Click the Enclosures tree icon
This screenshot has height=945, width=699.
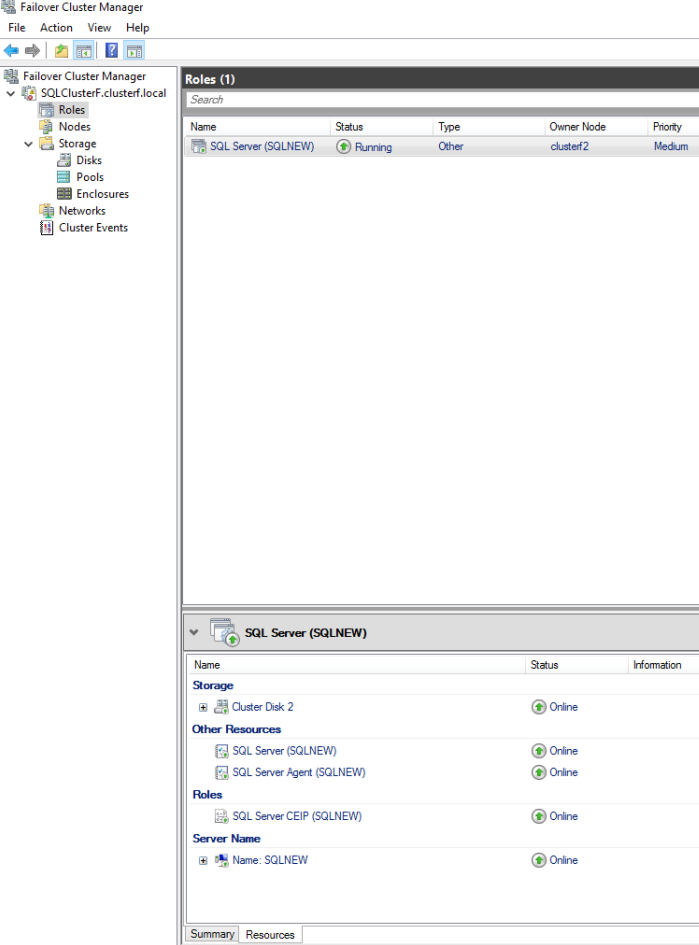click(x=64, y=194)
